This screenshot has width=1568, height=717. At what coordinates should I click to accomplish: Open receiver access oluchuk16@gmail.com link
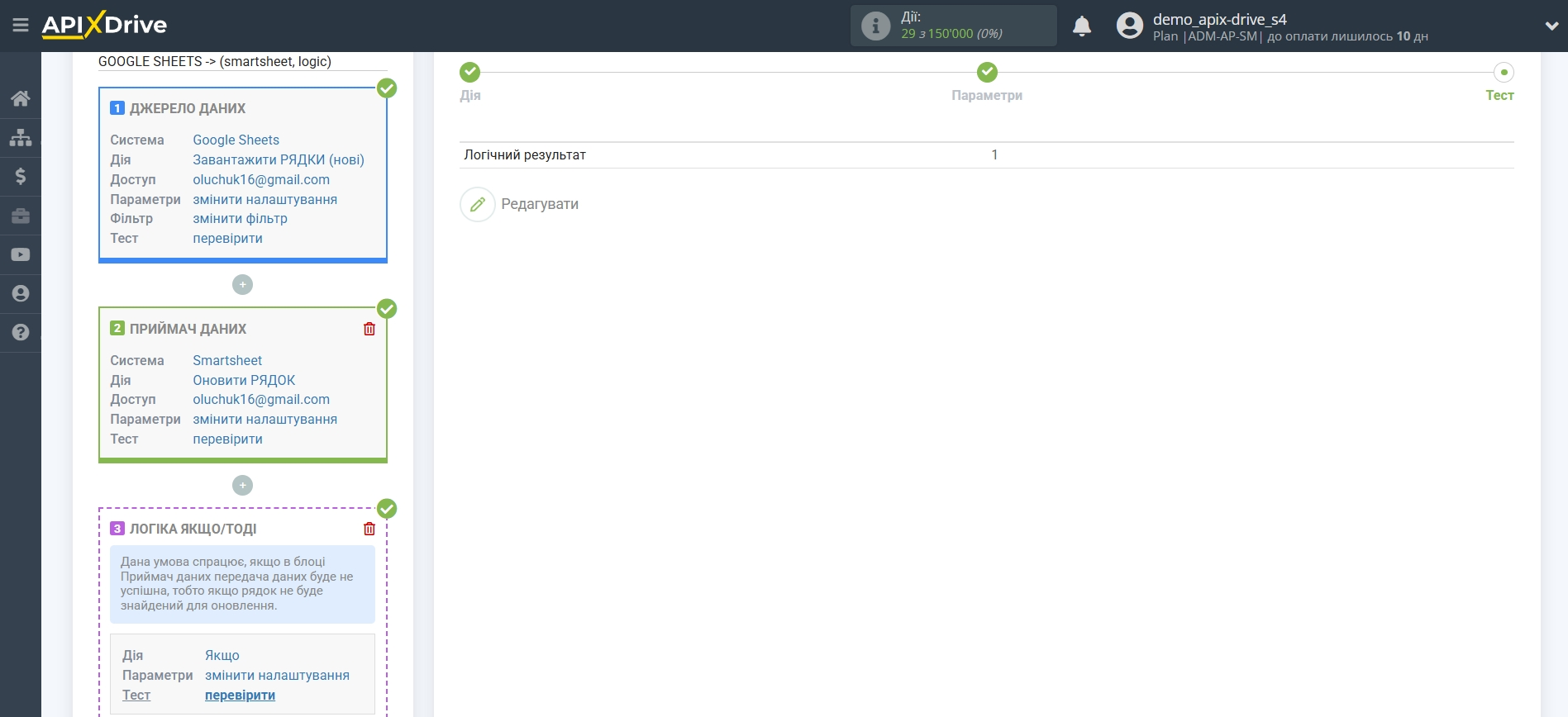[261, 399]
